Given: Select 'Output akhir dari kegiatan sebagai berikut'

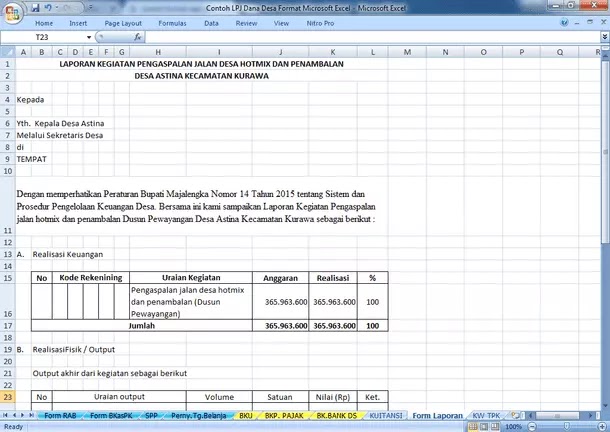Looking at the screenshot, I should (x=110, y=373).
